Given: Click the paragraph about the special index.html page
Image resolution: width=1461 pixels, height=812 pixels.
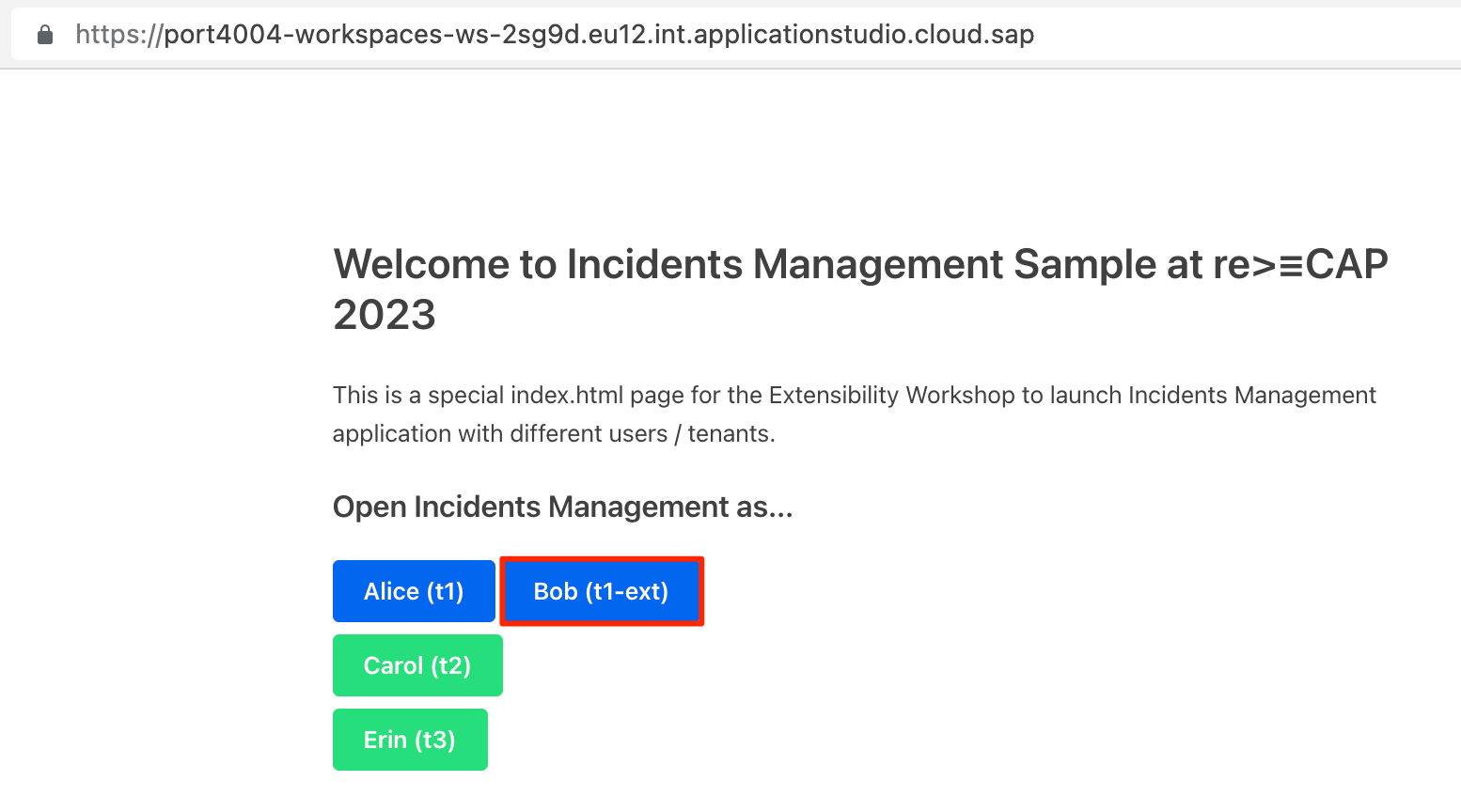Looking at the screenshot, I should tap(854, 414).
